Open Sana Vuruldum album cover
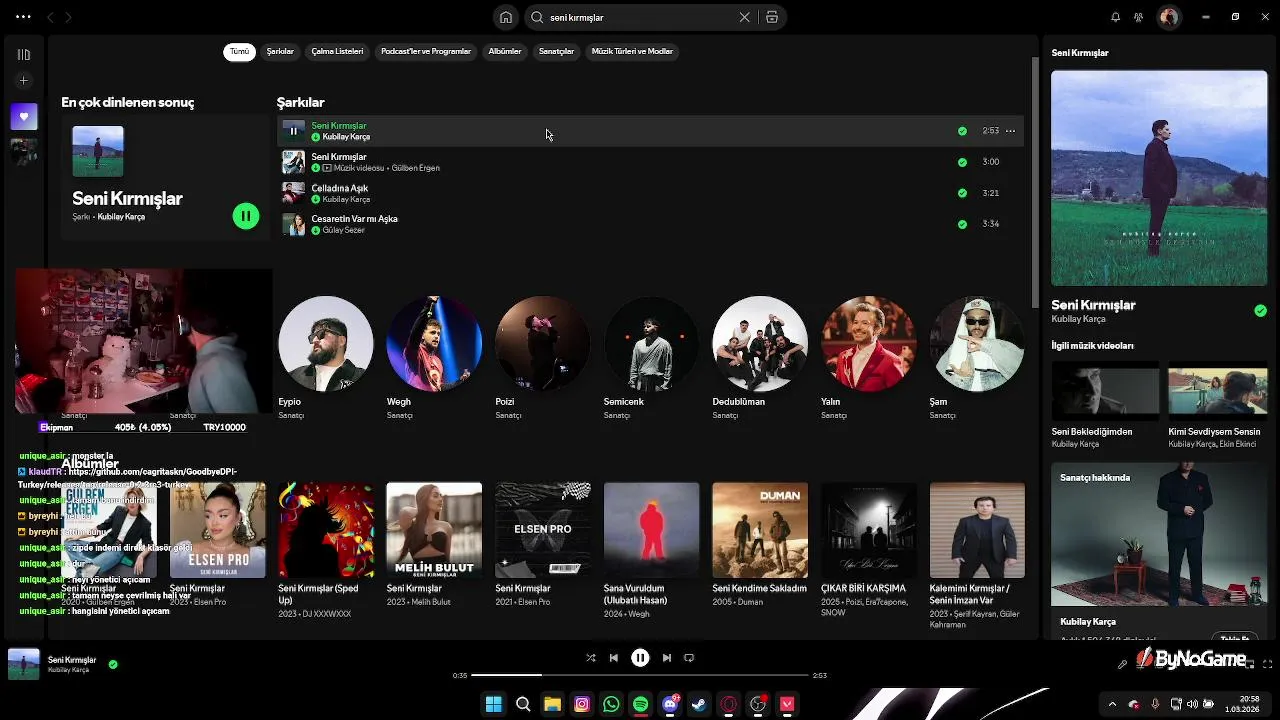1280x720 pixels. pos(651,530)
